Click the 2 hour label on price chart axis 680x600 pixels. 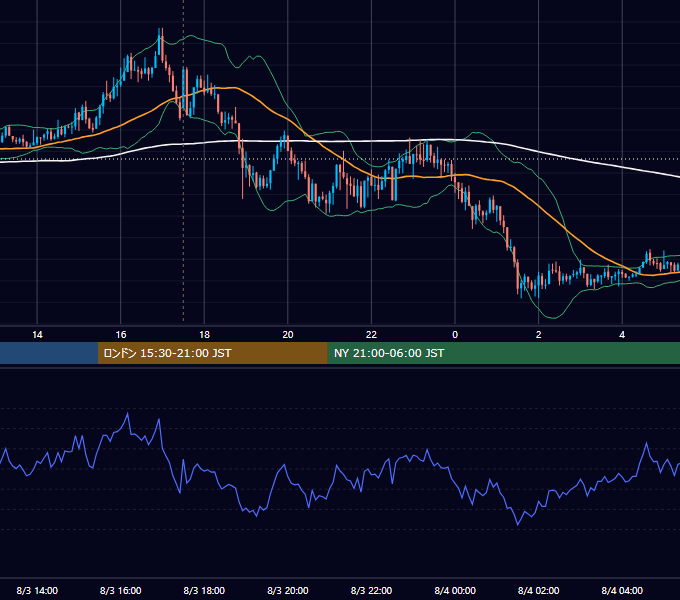pyautogui.click(x=539, y=335)
